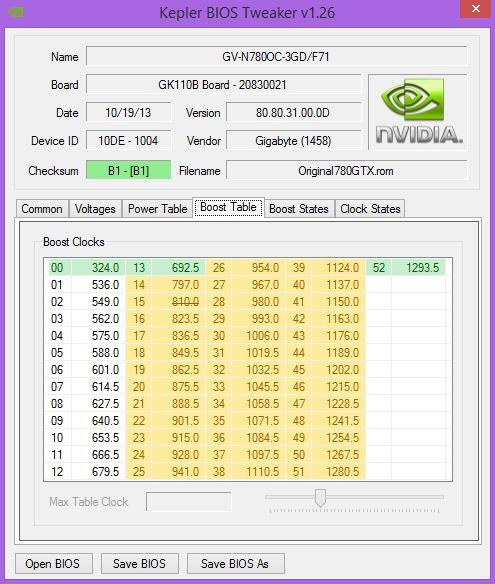
Task: Click the Filename field Original780GTX.rom
Action: [x=346, y=171]
